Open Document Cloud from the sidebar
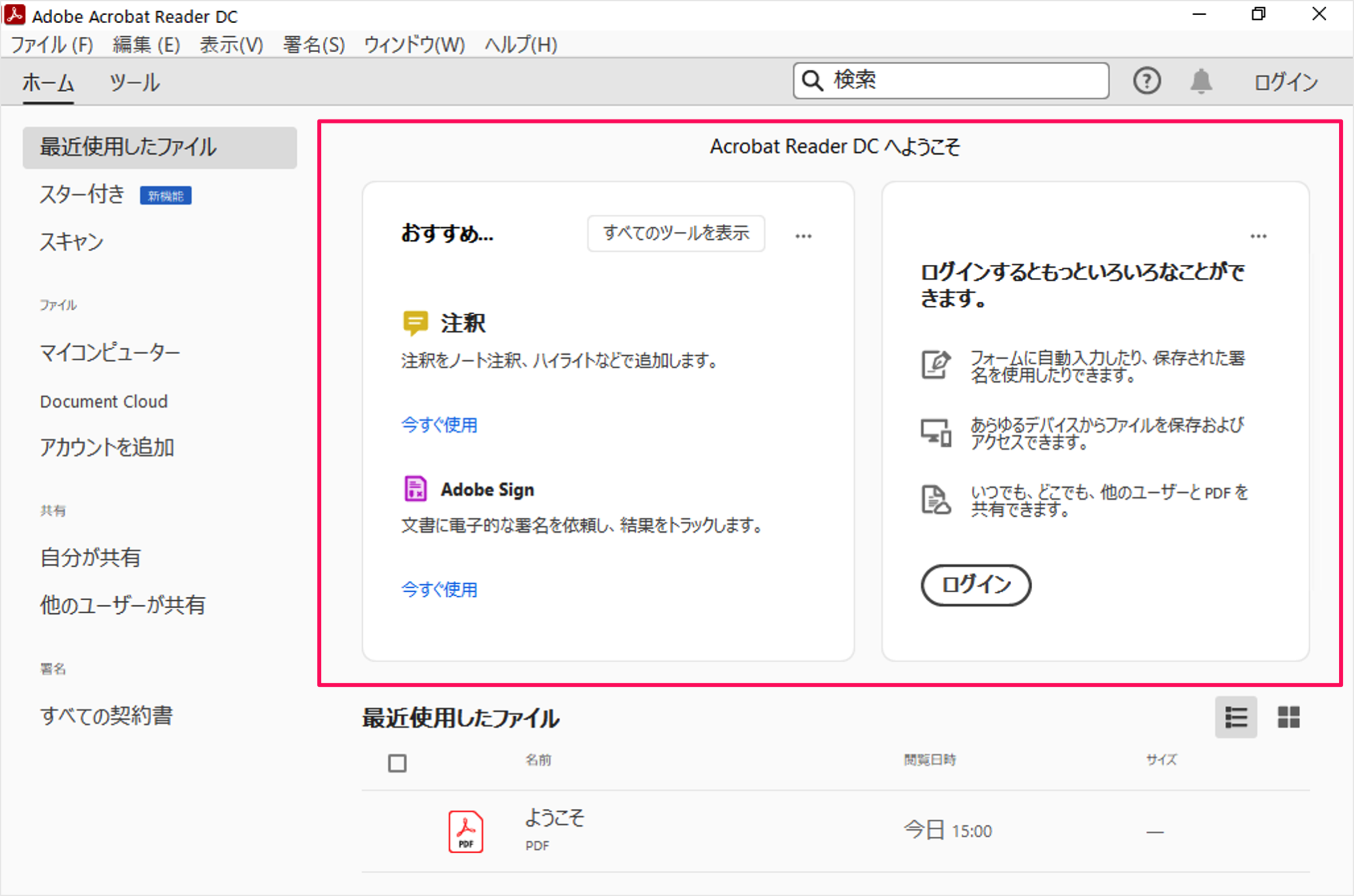Viewport: 1354px width, 896px height. 104,401
